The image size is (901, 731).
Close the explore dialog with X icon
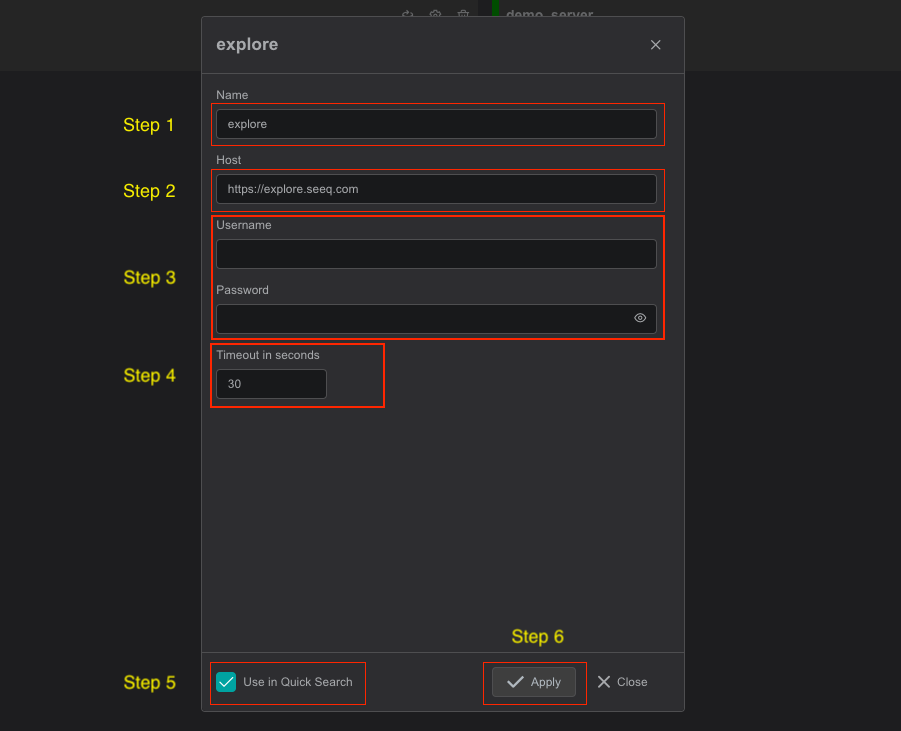point(655,45)
